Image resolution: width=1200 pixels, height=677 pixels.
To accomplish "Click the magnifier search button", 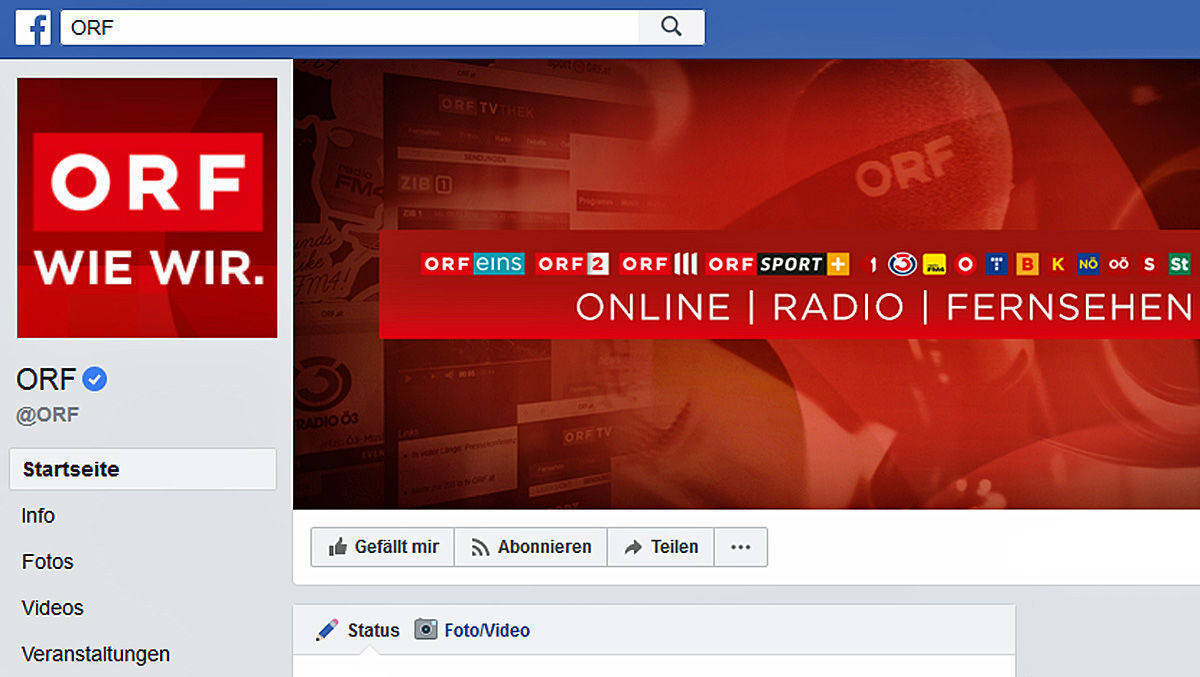I will (x=671, y=28).
